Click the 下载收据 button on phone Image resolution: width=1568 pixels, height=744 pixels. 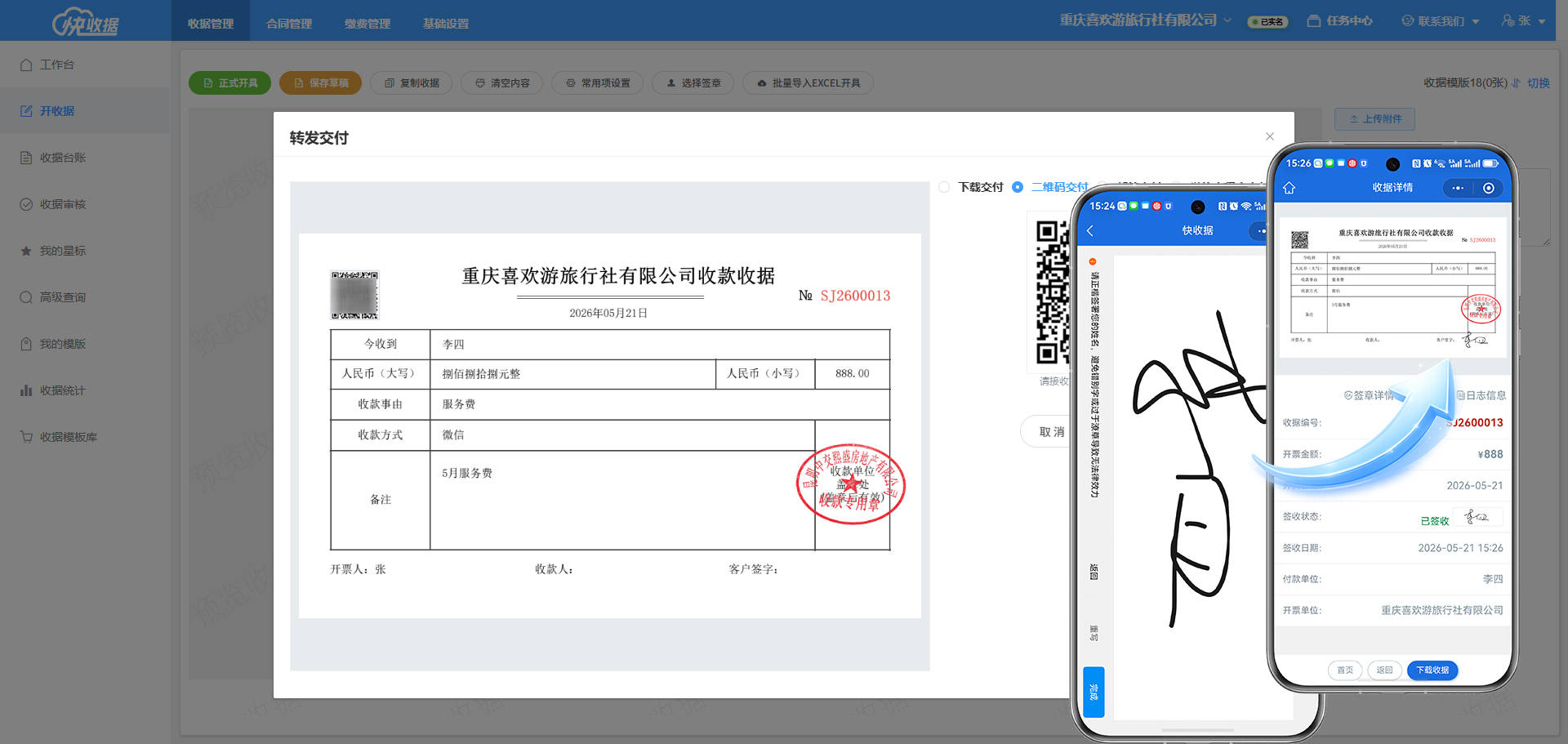(1432, 670)
